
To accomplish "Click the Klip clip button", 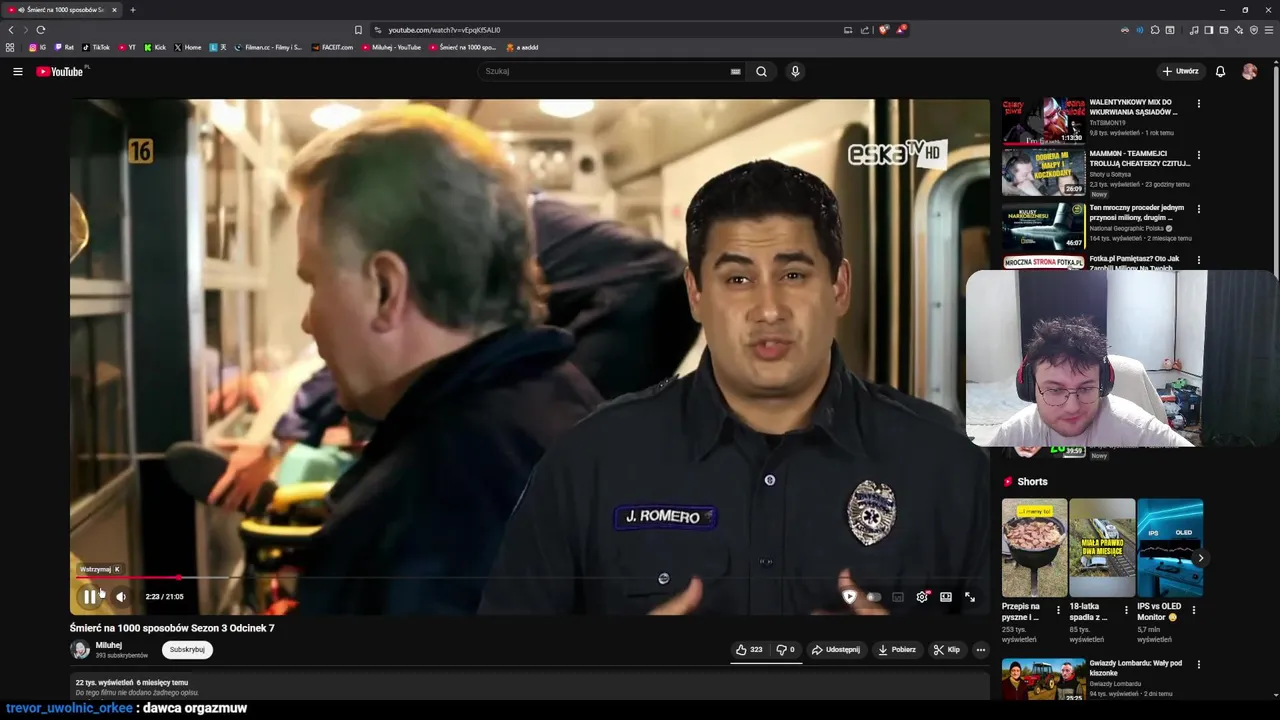I will (947, 650).
